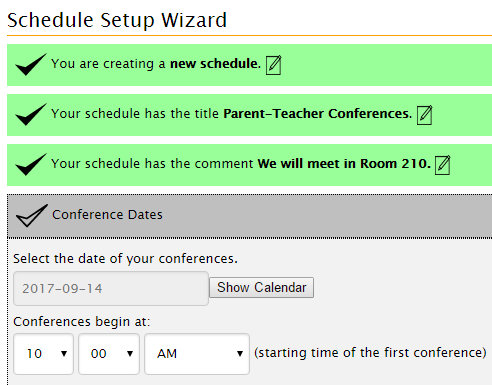Viewport: 492px width, 385px height.
Task: Edit the new schedule step icon
Action: point(273,65)
